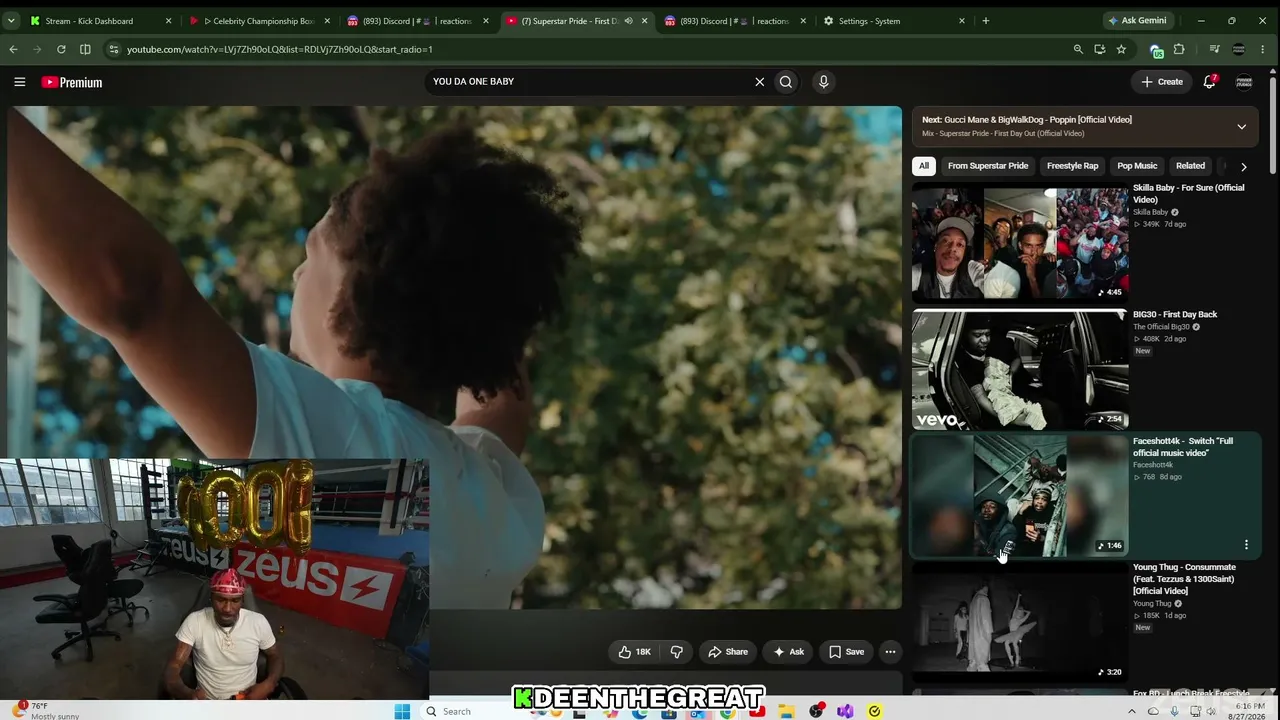Screen dimensions: 1280x720
Task: Click the Windows taskbar Search box
Action: point(470,711)
